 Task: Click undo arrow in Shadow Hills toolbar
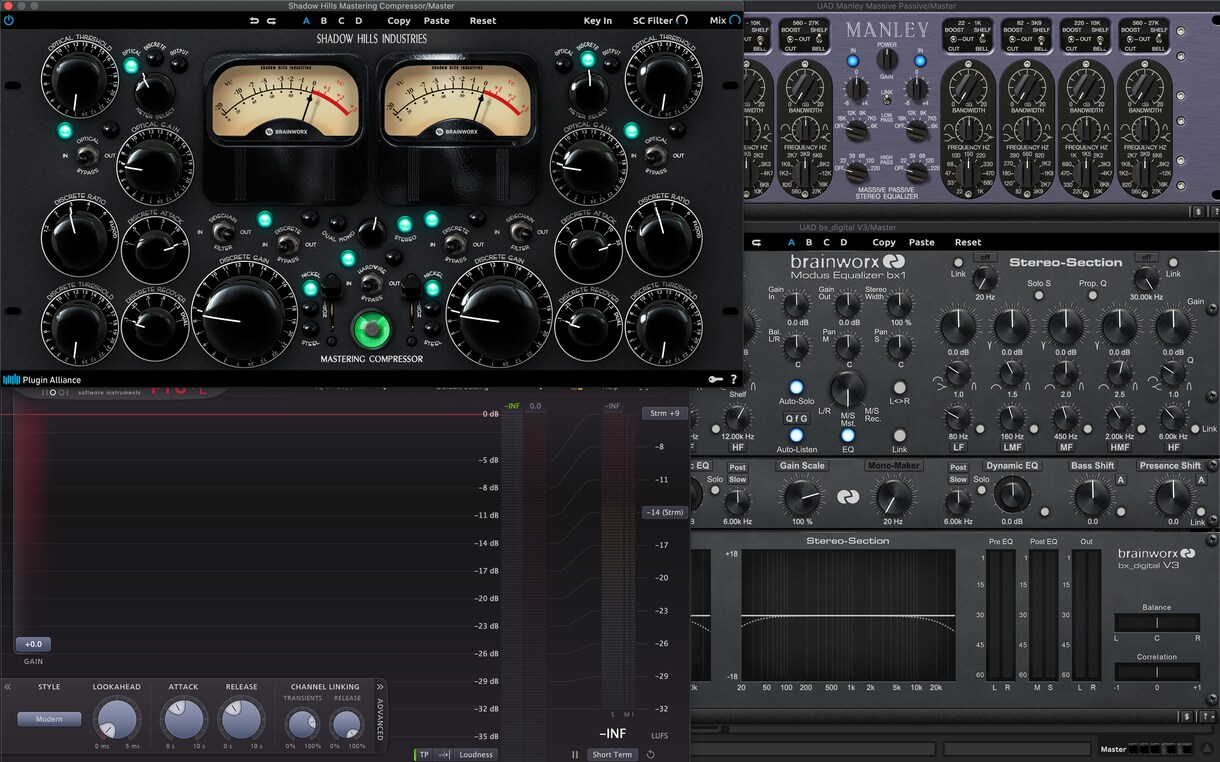click(254, 20)
